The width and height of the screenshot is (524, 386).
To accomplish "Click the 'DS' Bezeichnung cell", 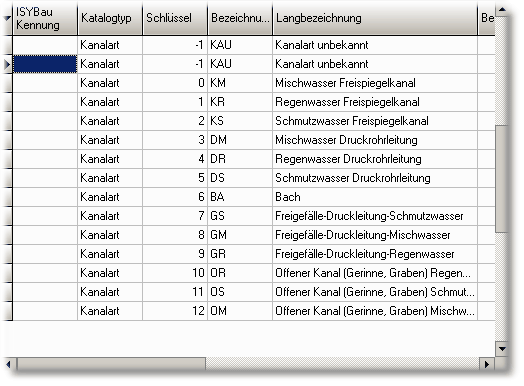I will point(240,178).
